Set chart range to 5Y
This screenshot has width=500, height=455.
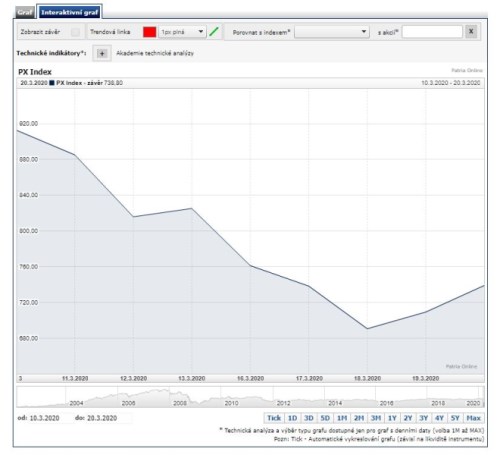click(x=455, y=418)
